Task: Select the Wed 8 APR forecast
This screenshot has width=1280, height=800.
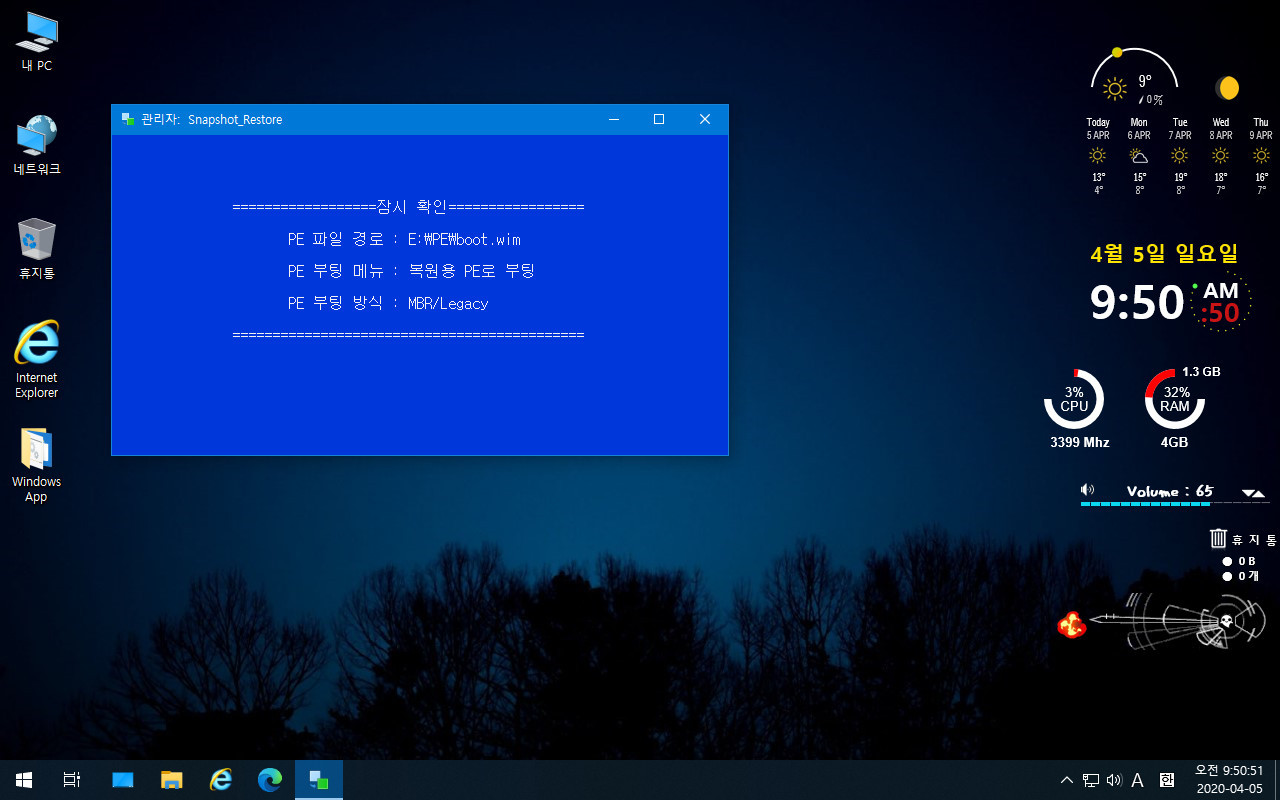Action: tap(1221, 156)
